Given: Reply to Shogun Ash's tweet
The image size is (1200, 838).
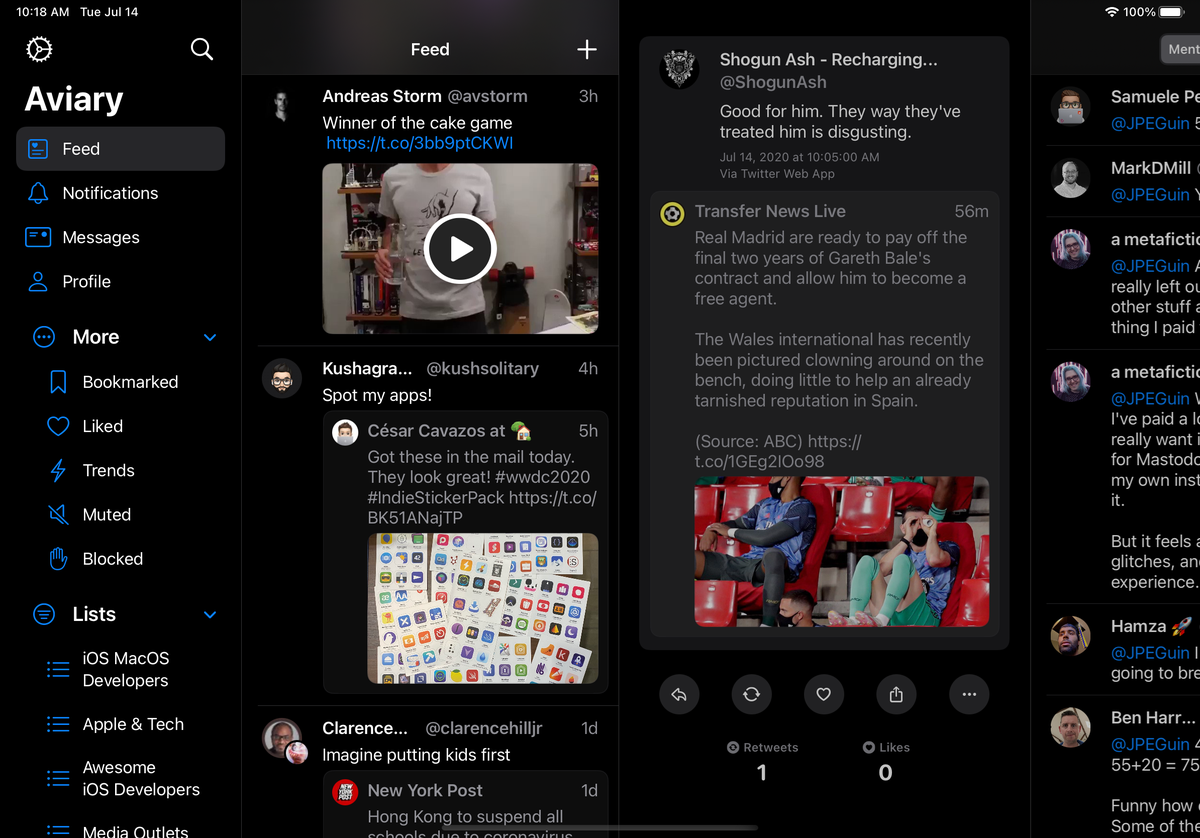Looking at the screenshot, I should click(679, 694).
